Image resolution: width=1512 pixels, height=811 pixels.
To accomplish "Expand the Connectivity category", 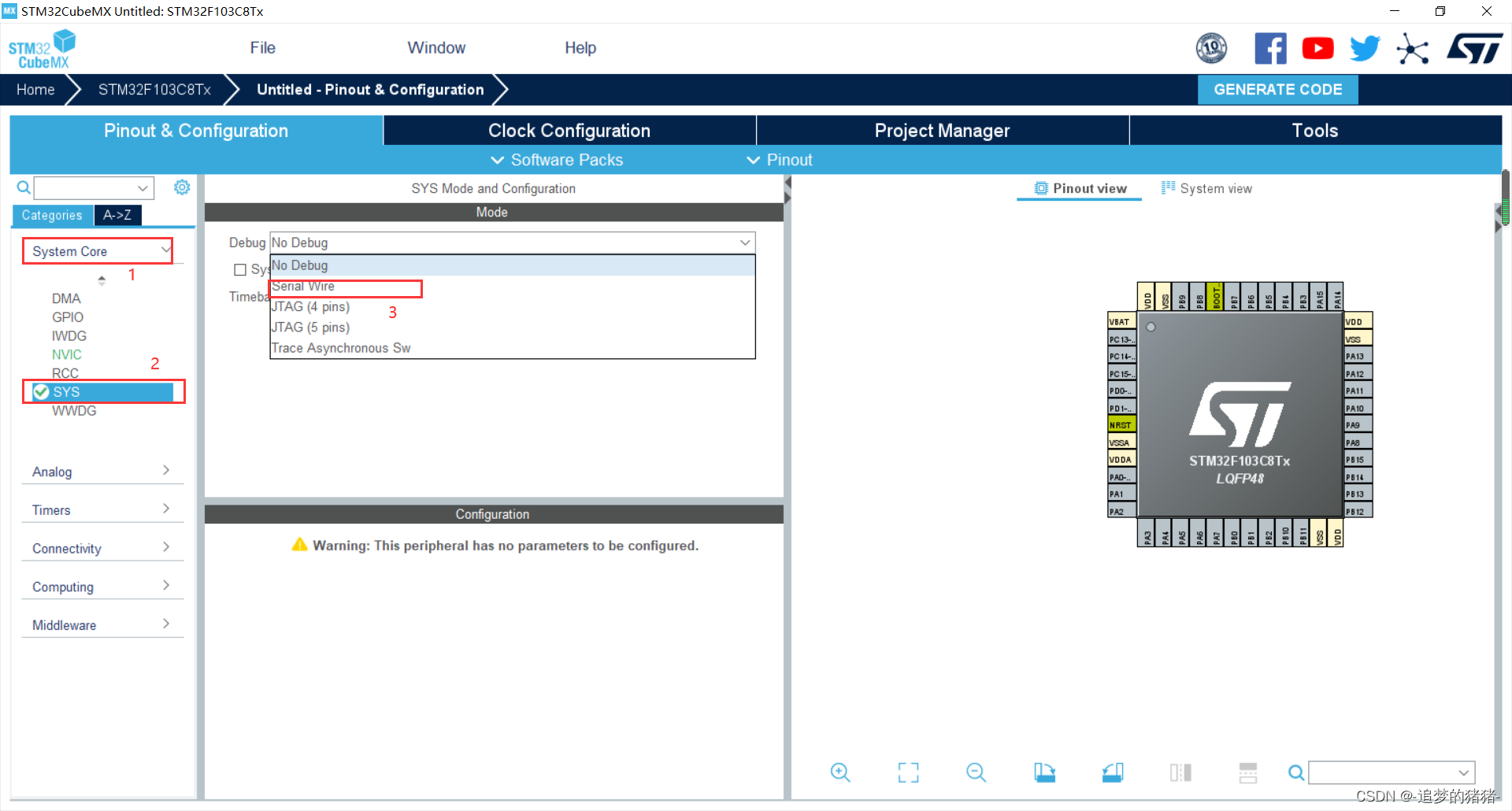I will click(x=102, y=548).
